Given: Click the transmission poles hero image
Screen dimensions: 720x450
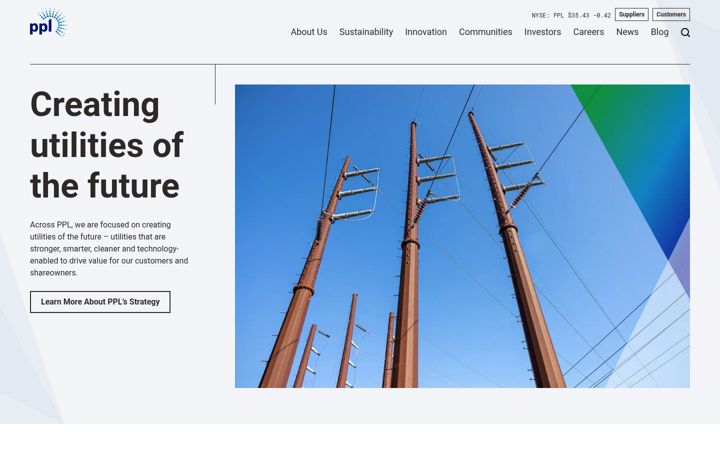Looking at the screenshot, I should (x=462, y=236).
